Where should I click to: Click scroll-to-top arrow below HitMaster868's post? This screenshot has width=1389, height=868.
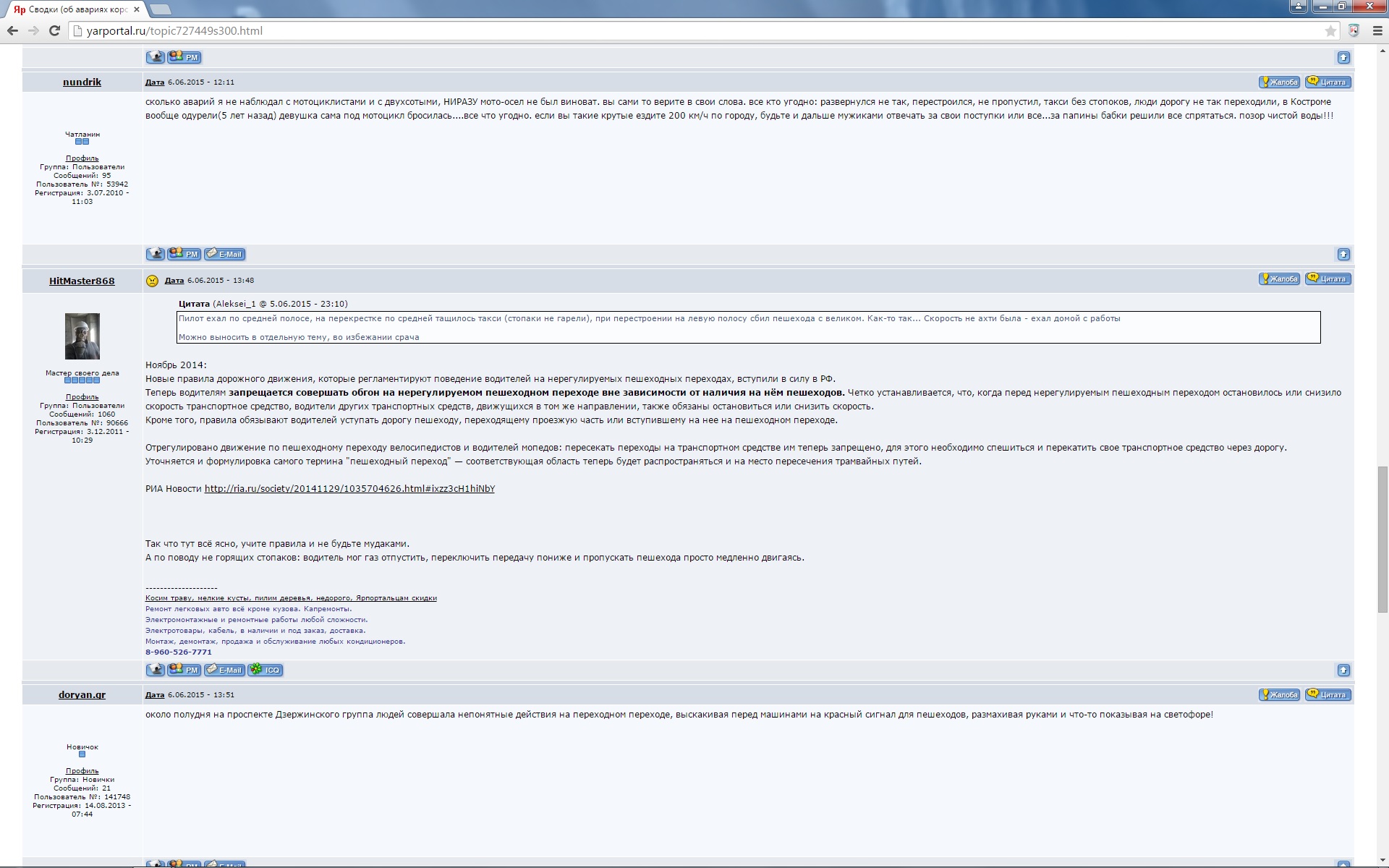[x=1343, y=670]
